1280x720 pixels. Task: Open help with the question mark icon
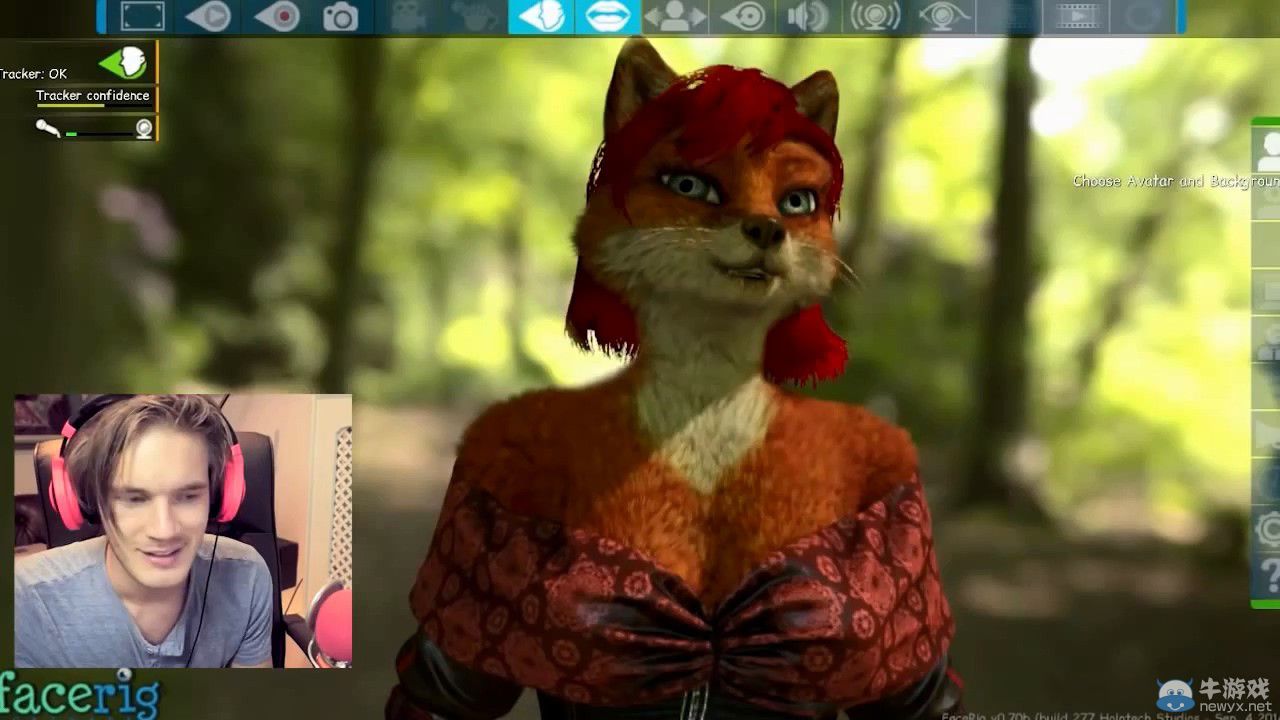pos(1270,577)
